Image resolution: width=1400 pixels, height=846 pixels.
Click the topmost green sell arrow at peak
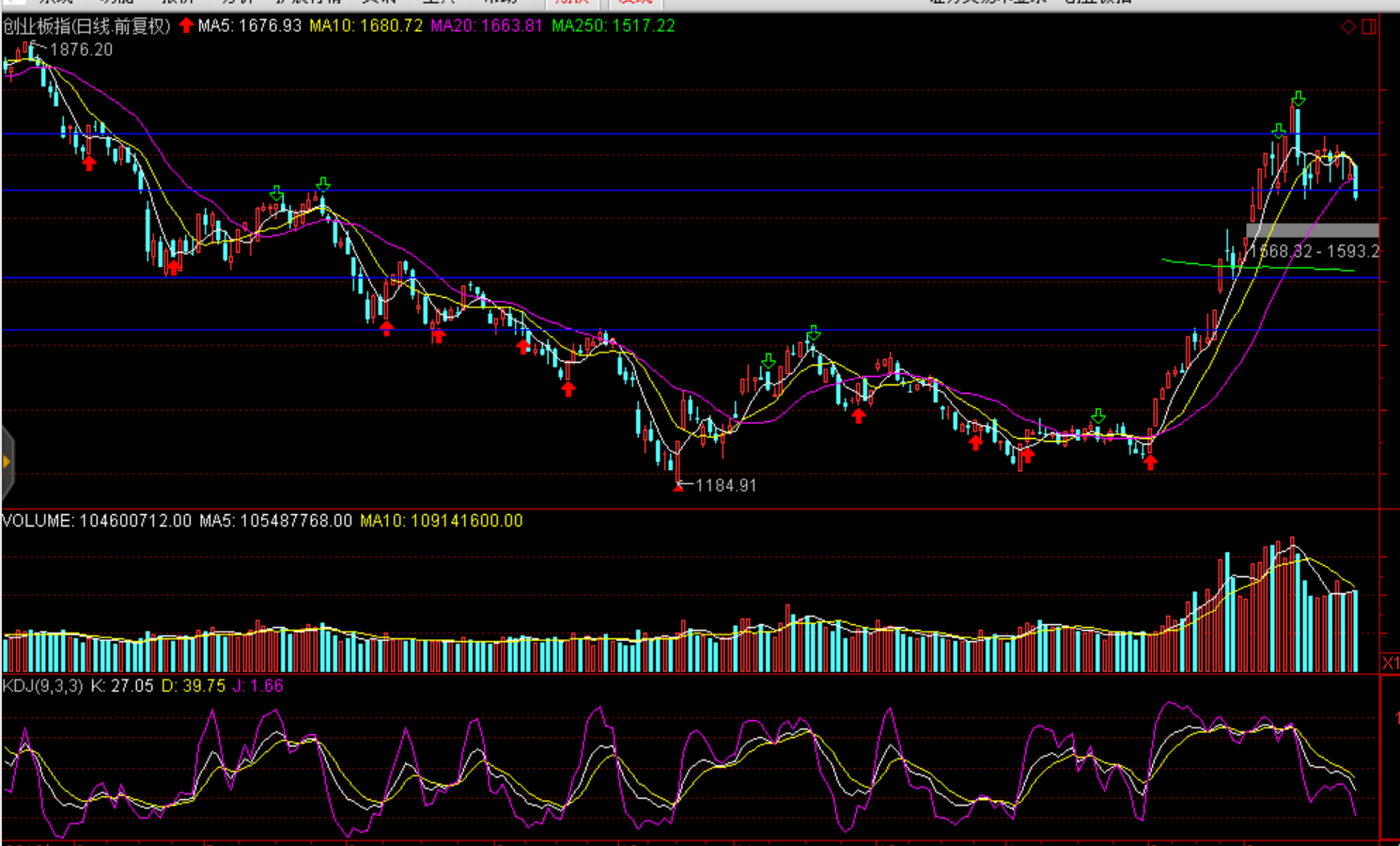tap(1298, 99)
